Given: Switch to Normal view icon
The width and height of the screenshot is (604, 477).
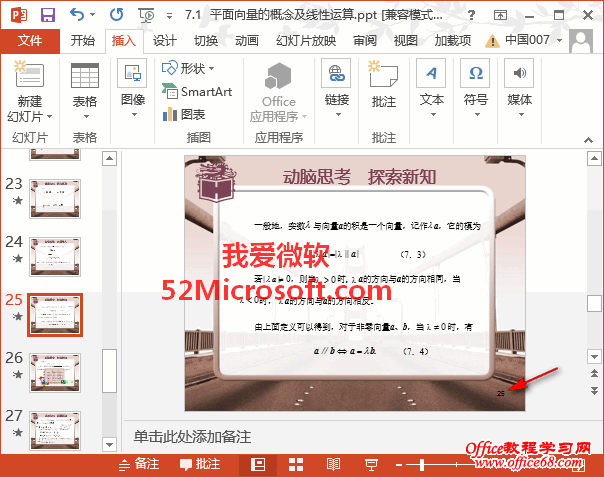Looking at the screenshot, I should 258,464.
